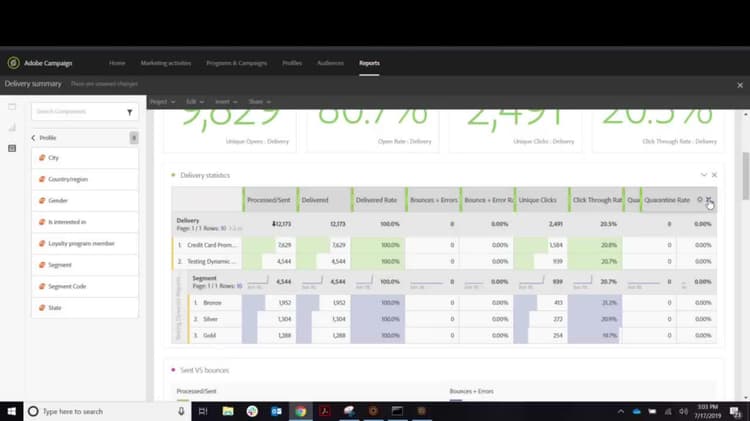Select the Reports tab
The image size is (750, 421).
click(x=369, y=63)
